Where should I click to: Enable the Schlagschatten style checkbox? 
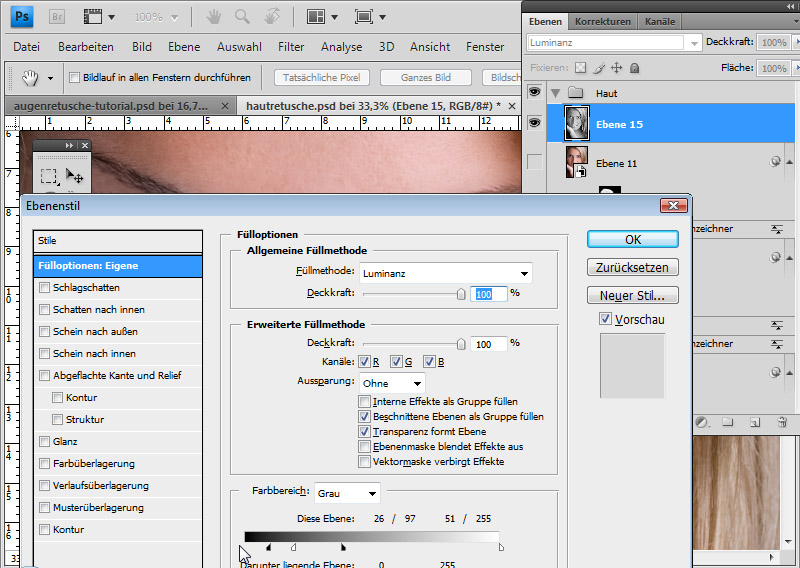(44, 287)
